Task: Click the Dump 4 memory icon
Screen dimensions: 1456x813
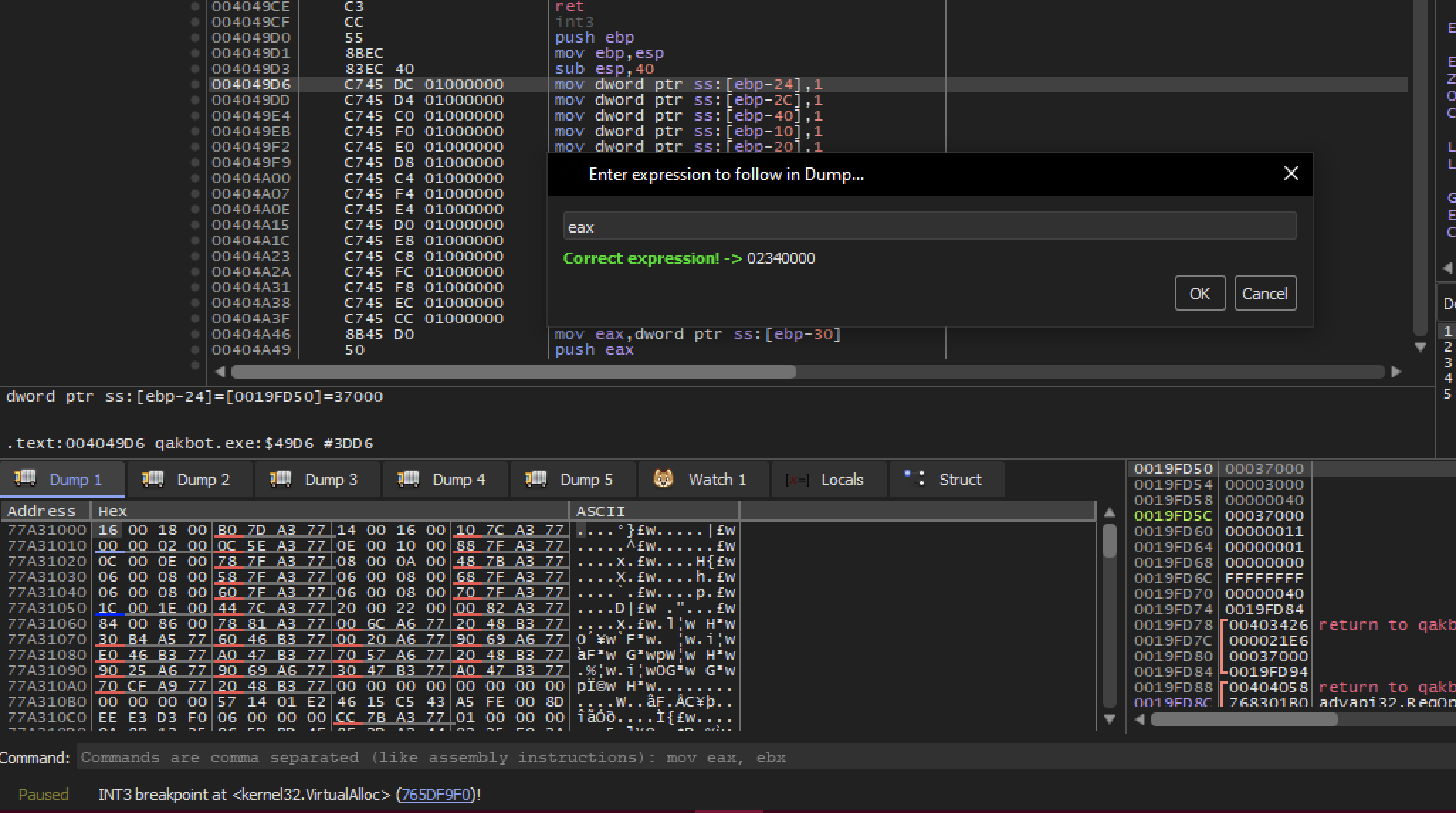Action: (x=408, y=479)
